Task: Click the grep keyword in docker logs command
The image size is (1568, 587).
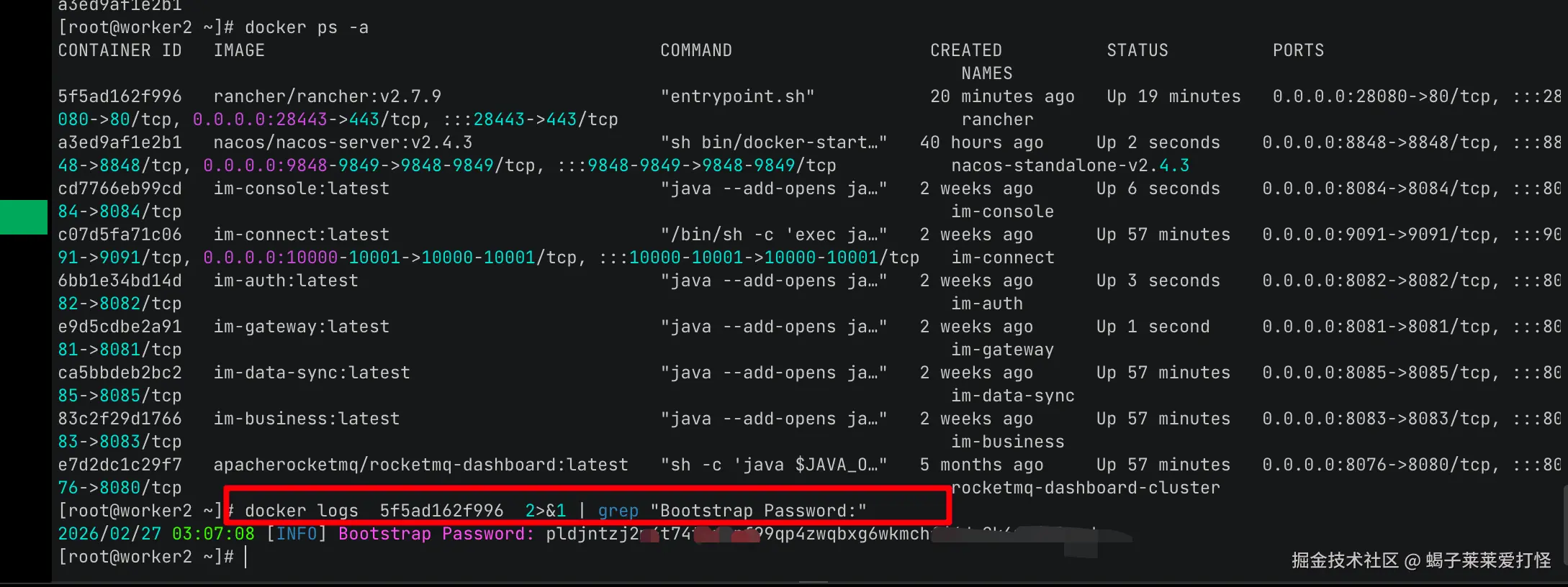Action: pos(618,511)
